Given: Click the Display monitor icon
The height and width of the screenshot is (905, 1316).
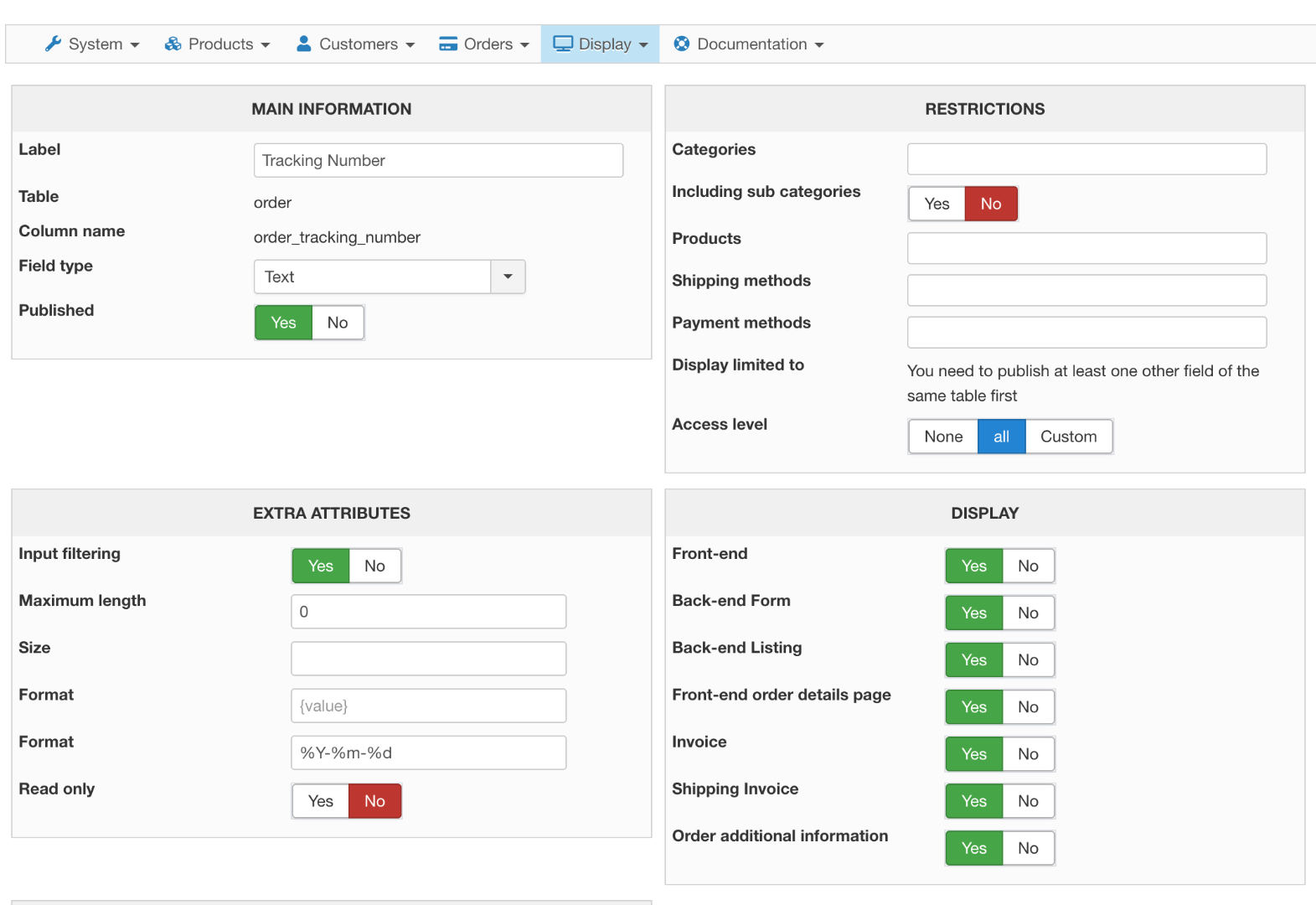Looking at the screenshot, I should click(563, 44).
